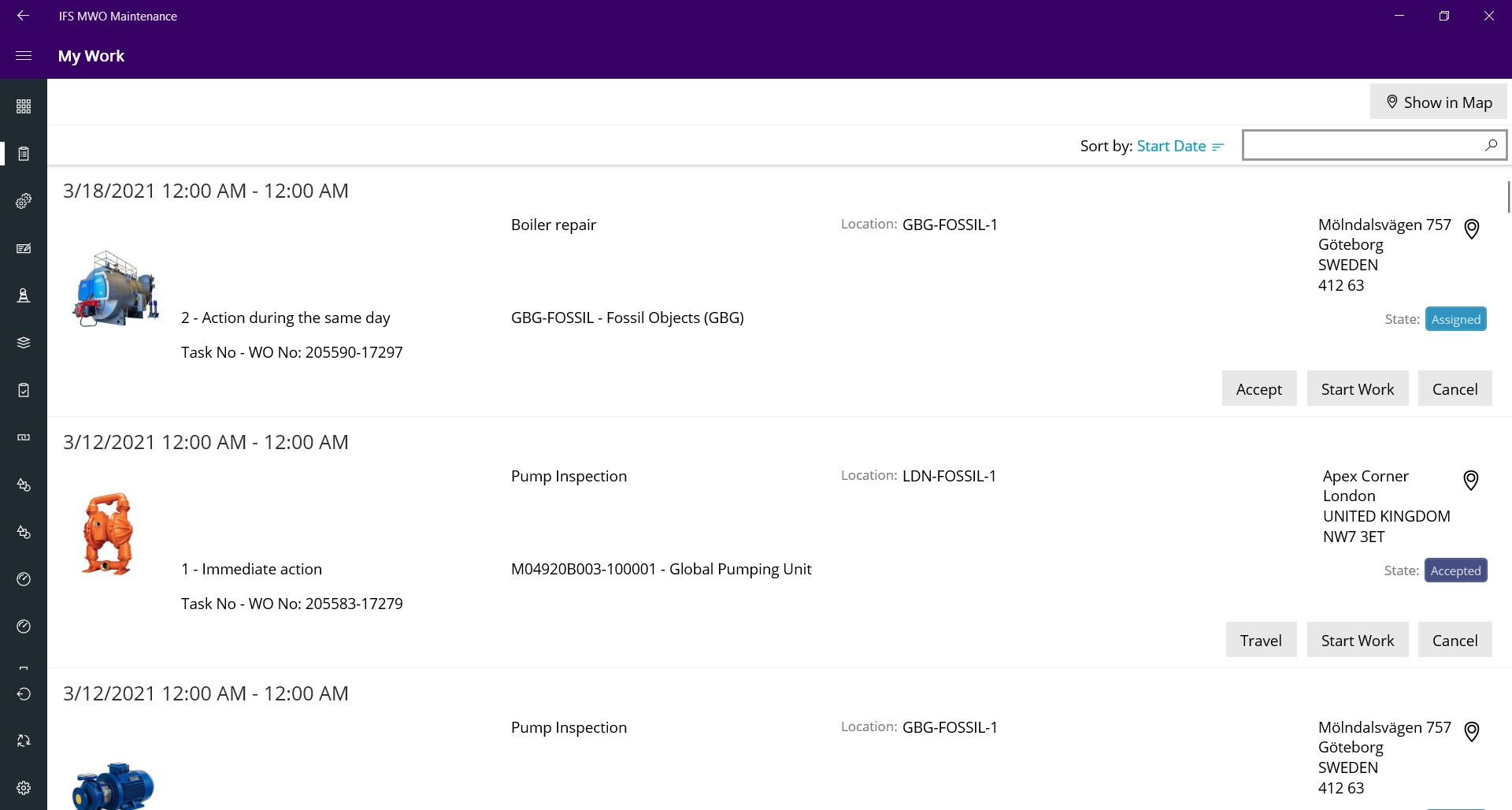
Task: Click 'Task No - WO No: 205583-17279'
Action: (x=292, y=604)
